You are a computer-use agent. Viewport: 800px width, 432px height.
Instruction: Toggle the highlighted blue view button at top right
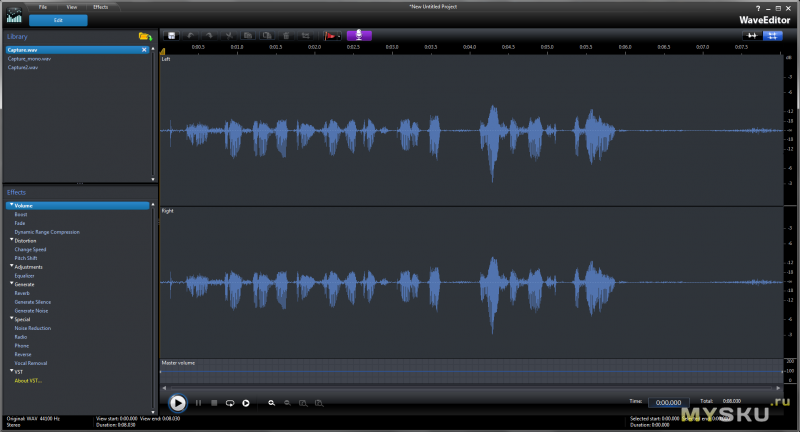772,35
